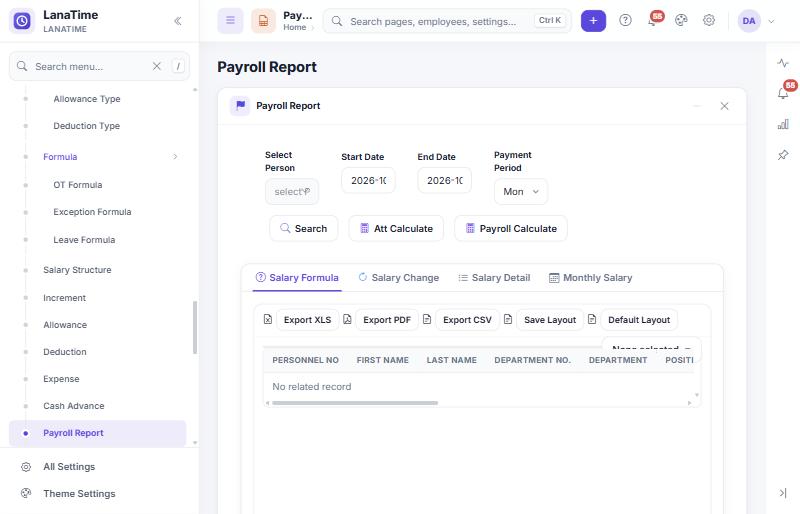
Task: Switch to the Salary Detail tab
Action: (x=494, y=278)
